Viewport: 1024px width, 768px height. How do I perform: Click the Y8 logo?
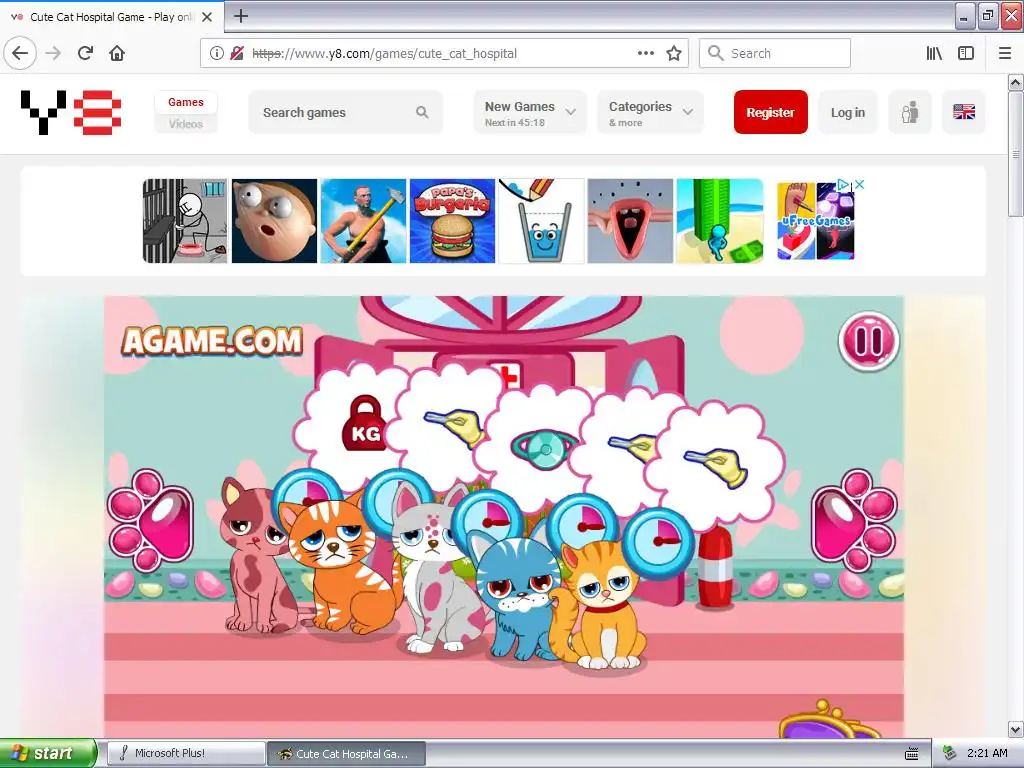click(71, 112)
